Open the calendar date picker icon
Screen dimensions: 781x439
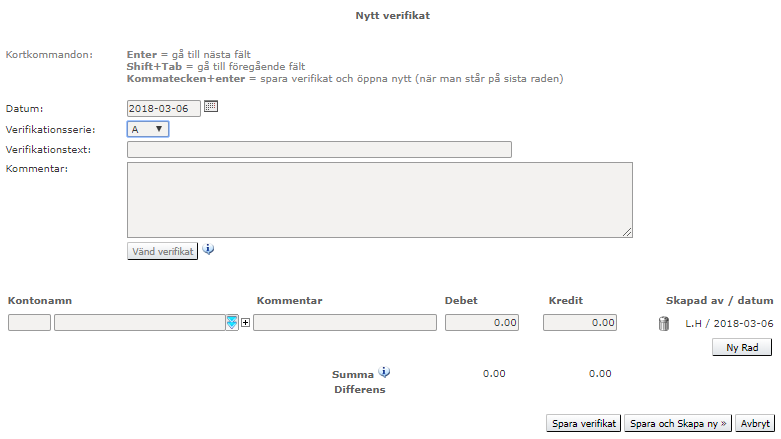click(x=211, y=107)
